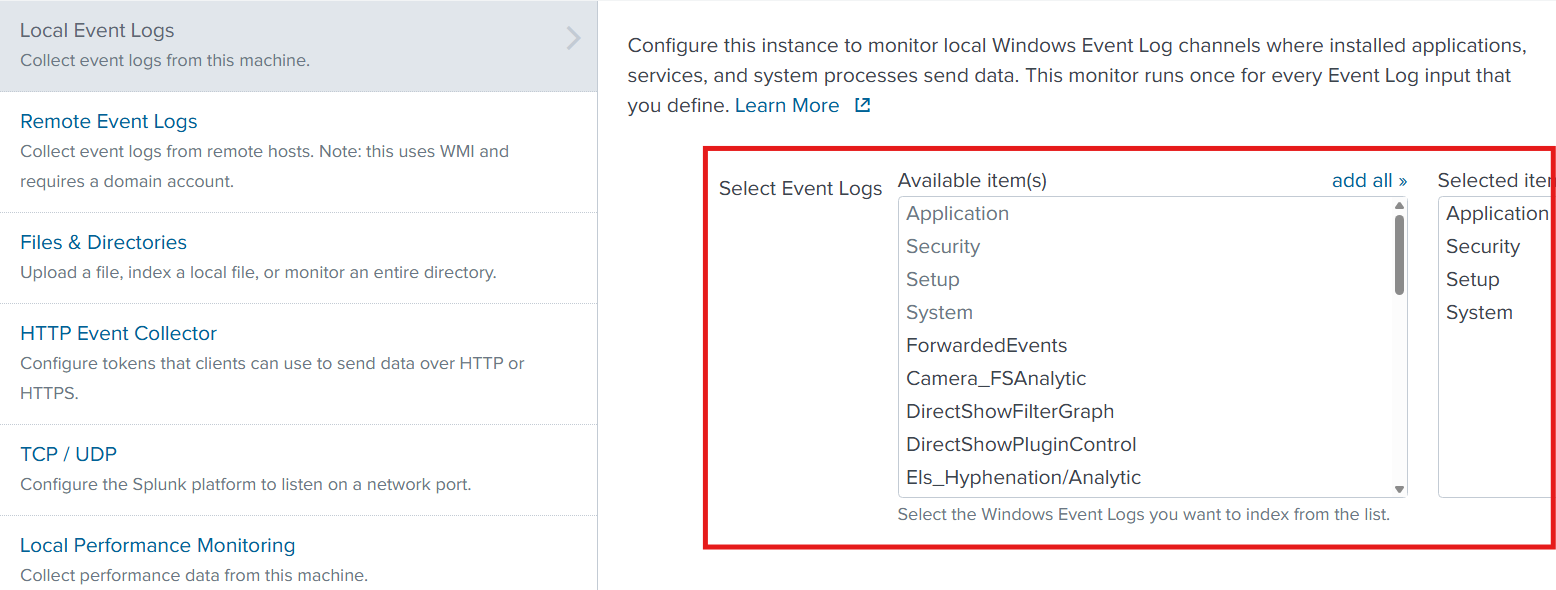Choose the TCP / UDP input option
Image resolution: width=1556 pixels, height=590 pixels.
[x=68, y=454]
